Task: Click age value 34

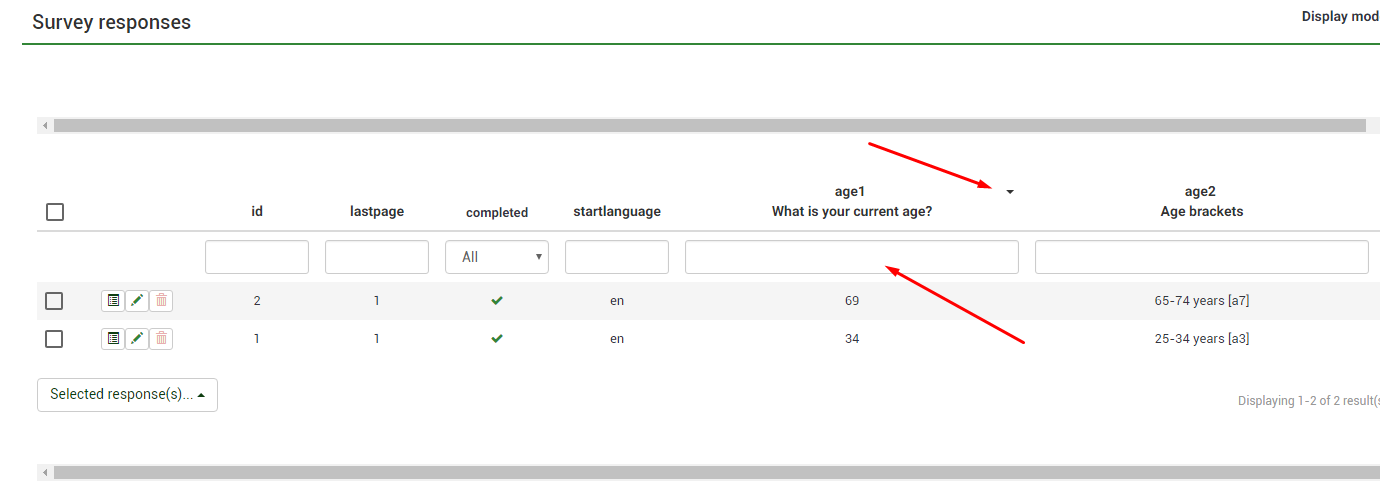Action: (852, 339)
